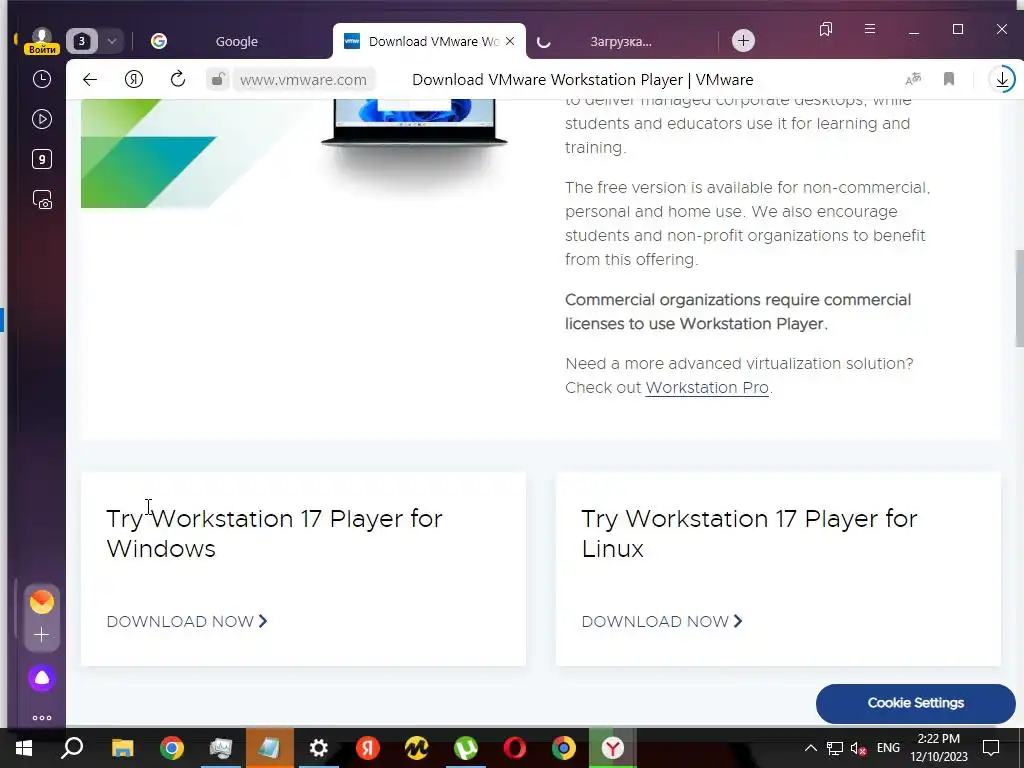The image size is (1024, 768).
Task: Open Windows taskbar search
Action: click(x=72, y=748)
